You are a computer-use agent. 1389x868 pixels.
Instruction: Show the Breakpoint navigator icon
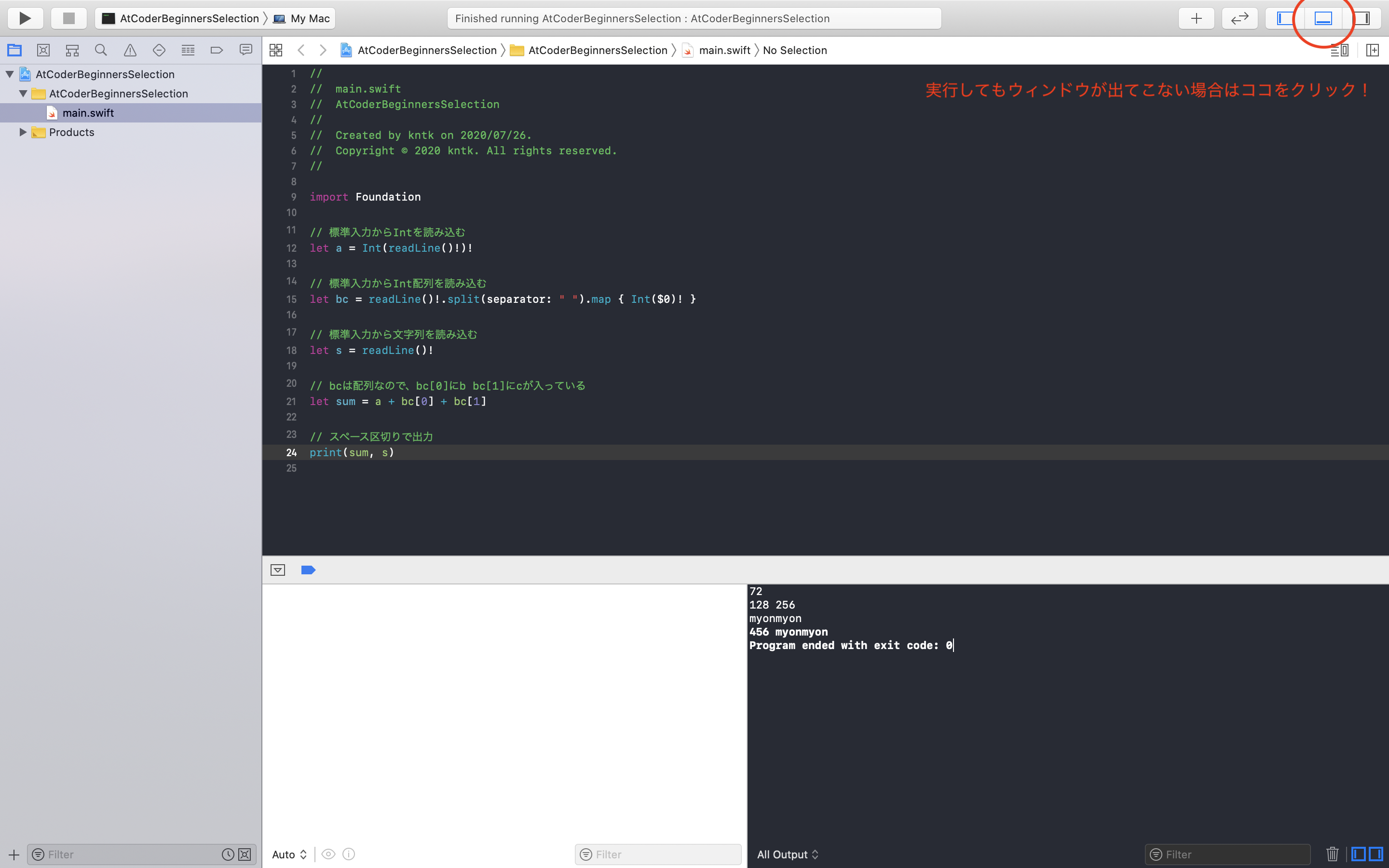click(217, 51)
